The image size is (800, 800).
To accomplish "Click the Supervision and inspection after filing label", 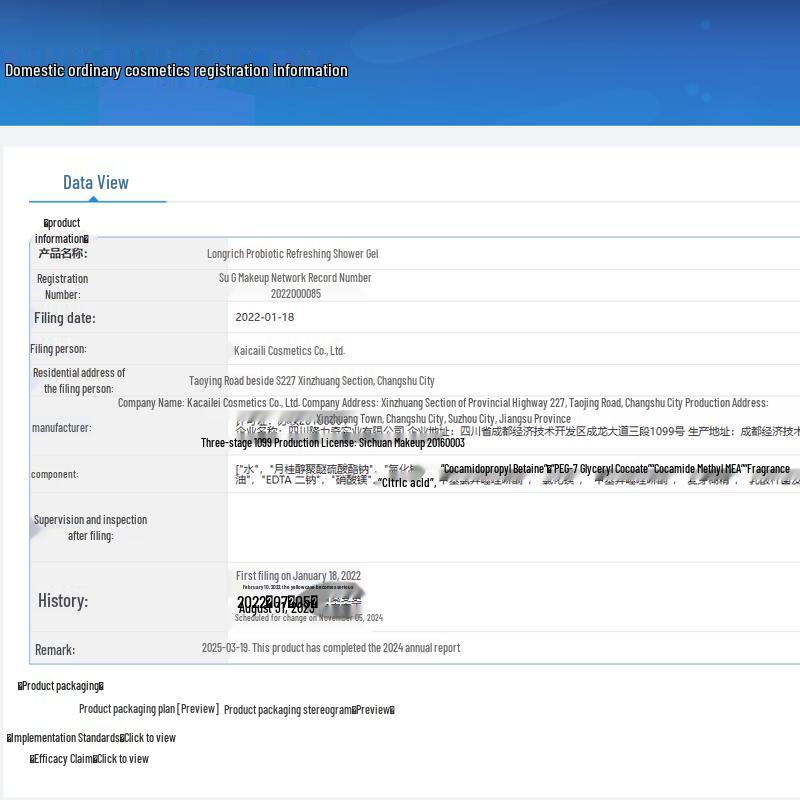I will pyautogui.click(x=90, y=528).
